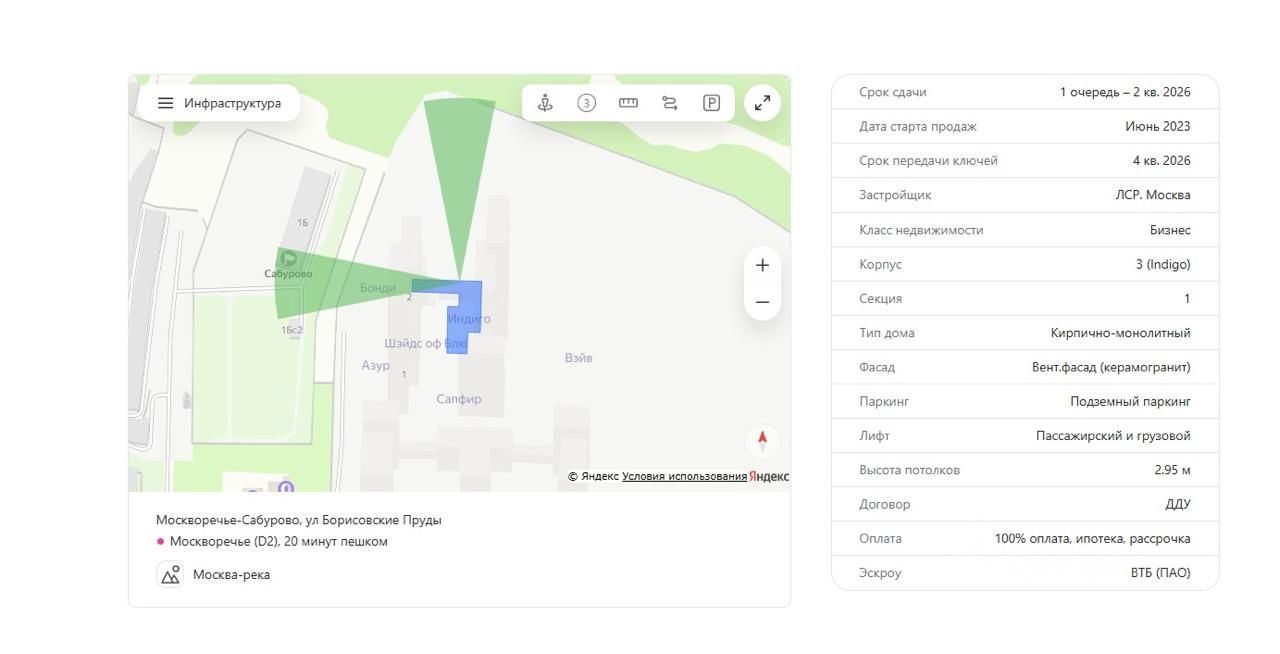
Task: Click the address Москворечье-Сабурово, ул Борисовские Пруды
Action: (299, 520)
